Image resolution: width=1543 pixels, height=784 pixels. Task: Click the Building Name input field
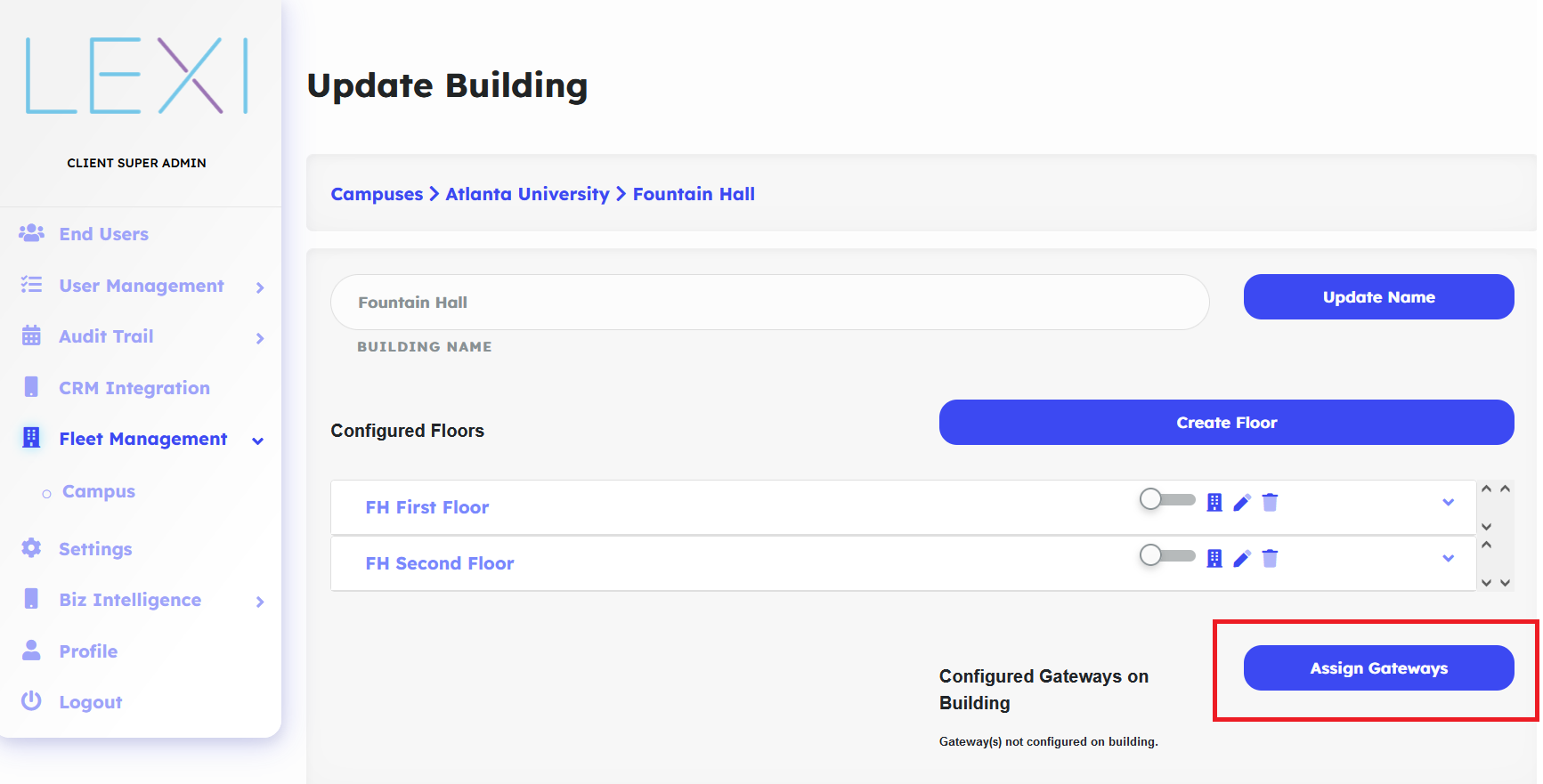tap(769, 303)
